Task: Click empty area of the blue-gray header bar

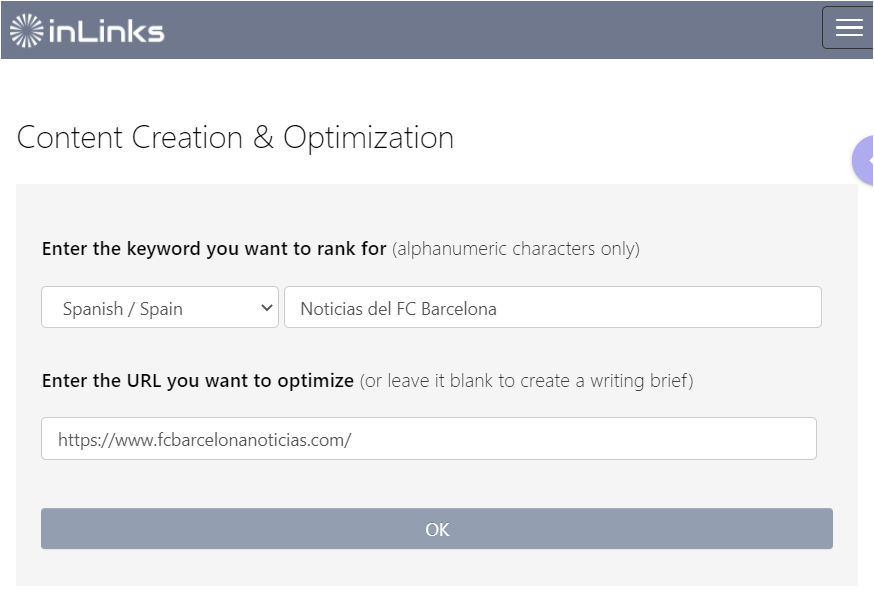Action: click(491, 31)
